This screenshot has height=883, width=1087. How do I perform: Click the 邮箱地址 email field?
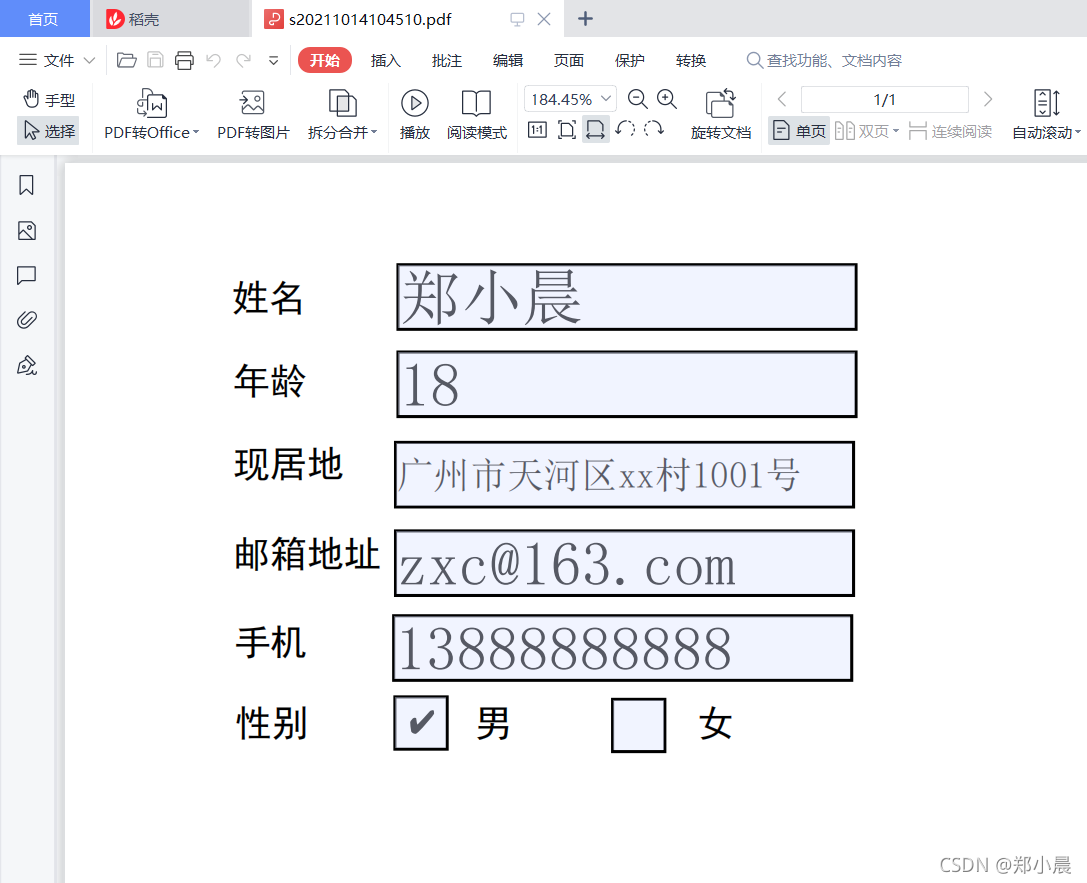tap(624, 563)
